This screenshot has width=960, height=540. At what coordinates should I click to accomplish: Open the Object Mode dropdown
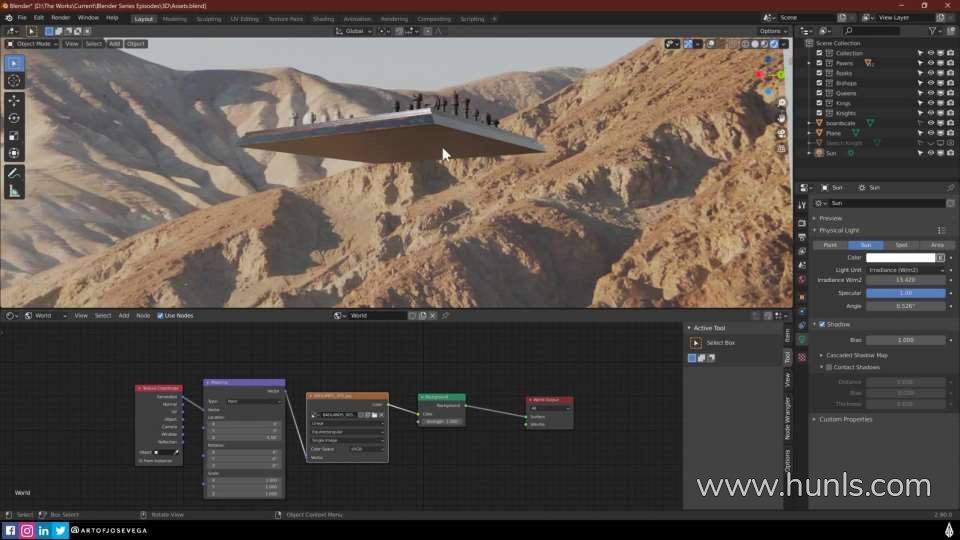point(33,44)
